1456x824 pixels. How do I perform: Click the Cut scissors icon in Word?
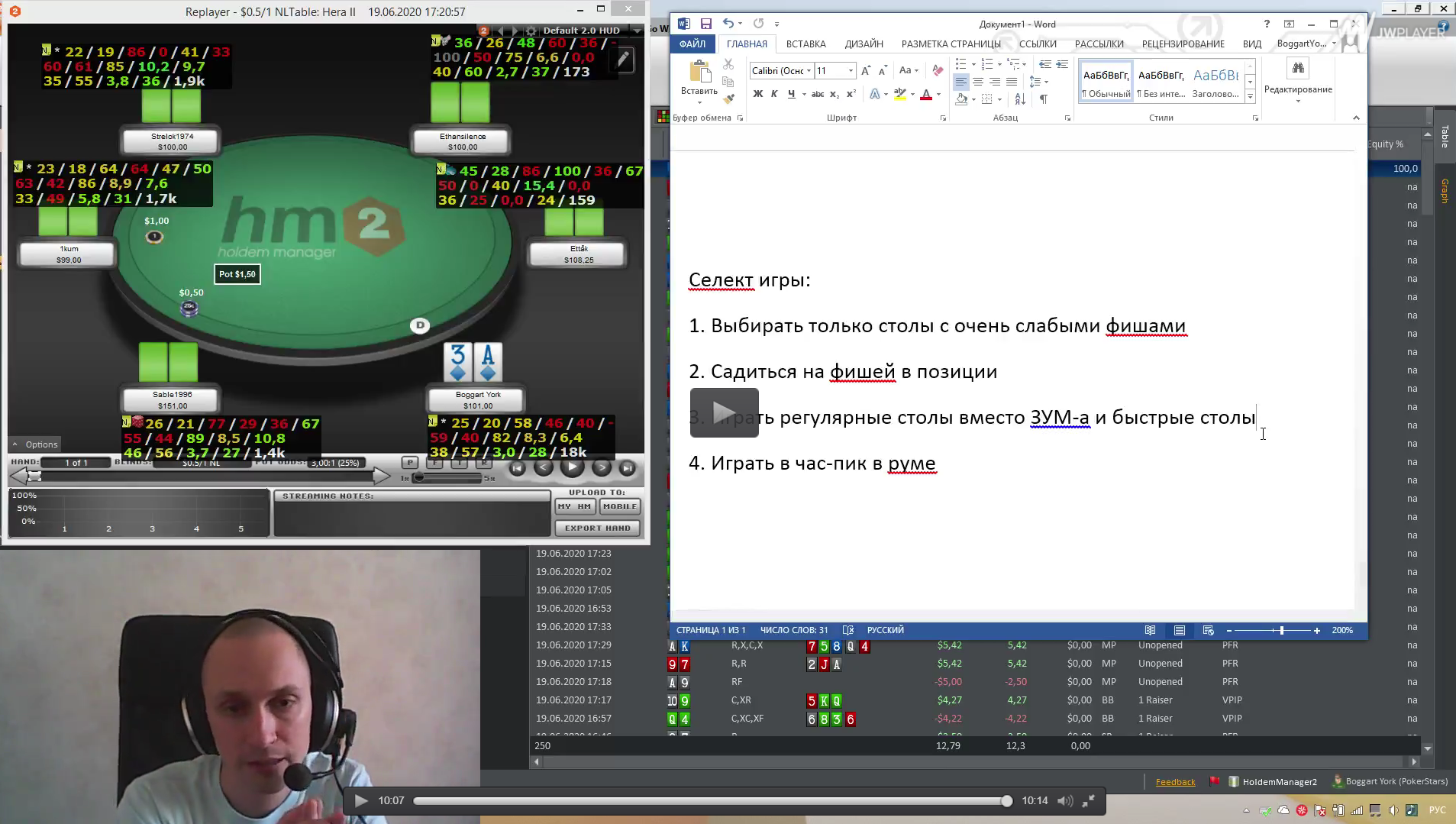tap(728, 65)
